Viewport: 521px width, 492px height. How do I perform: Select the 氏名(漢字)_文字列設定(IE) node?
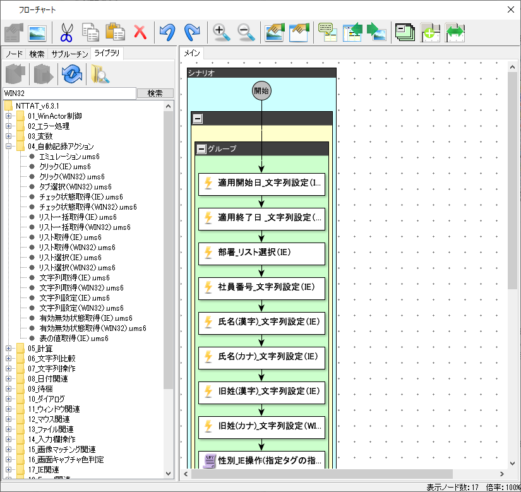pos(261,323)
